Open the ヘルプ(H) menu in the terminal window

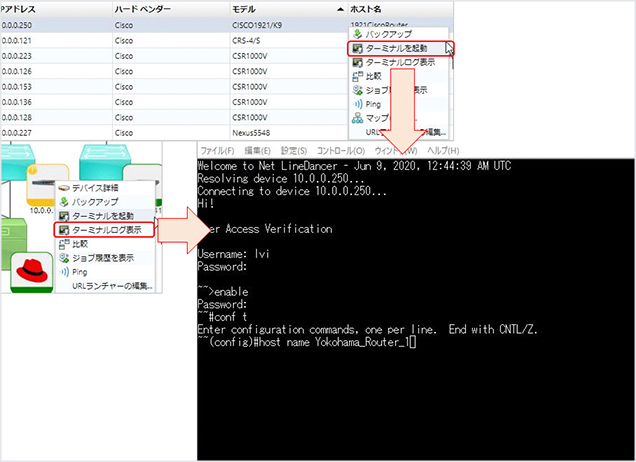[x=443, y=151]
